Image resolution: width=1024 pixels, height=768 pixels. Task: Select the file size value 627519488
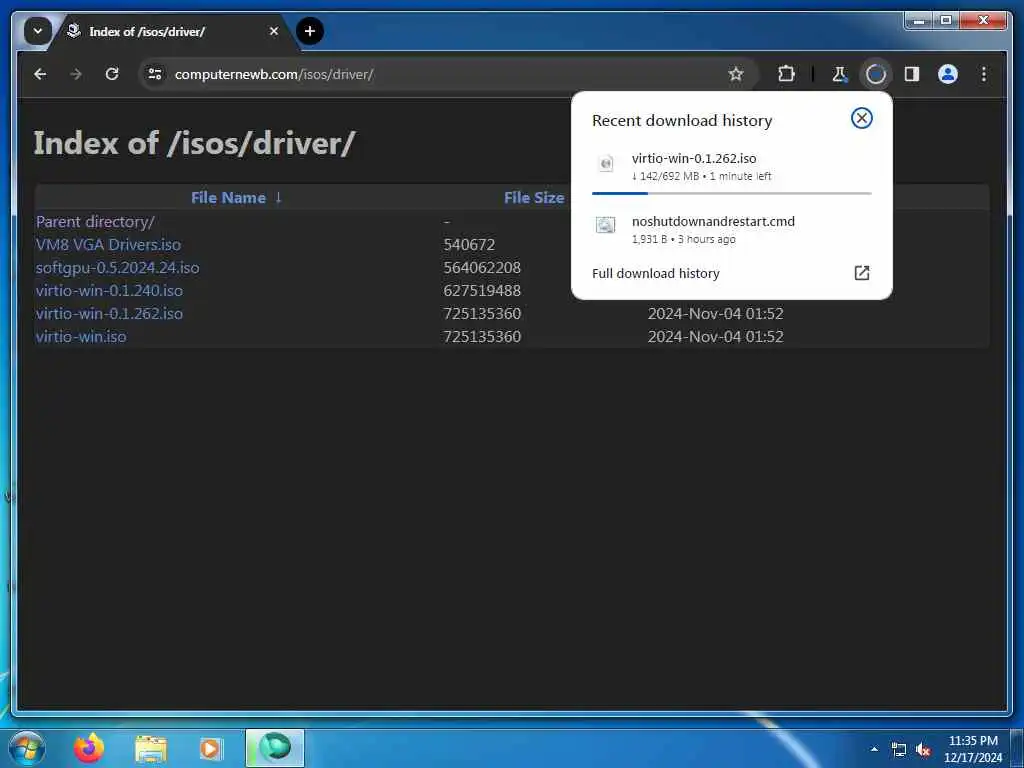coord(482,291)
